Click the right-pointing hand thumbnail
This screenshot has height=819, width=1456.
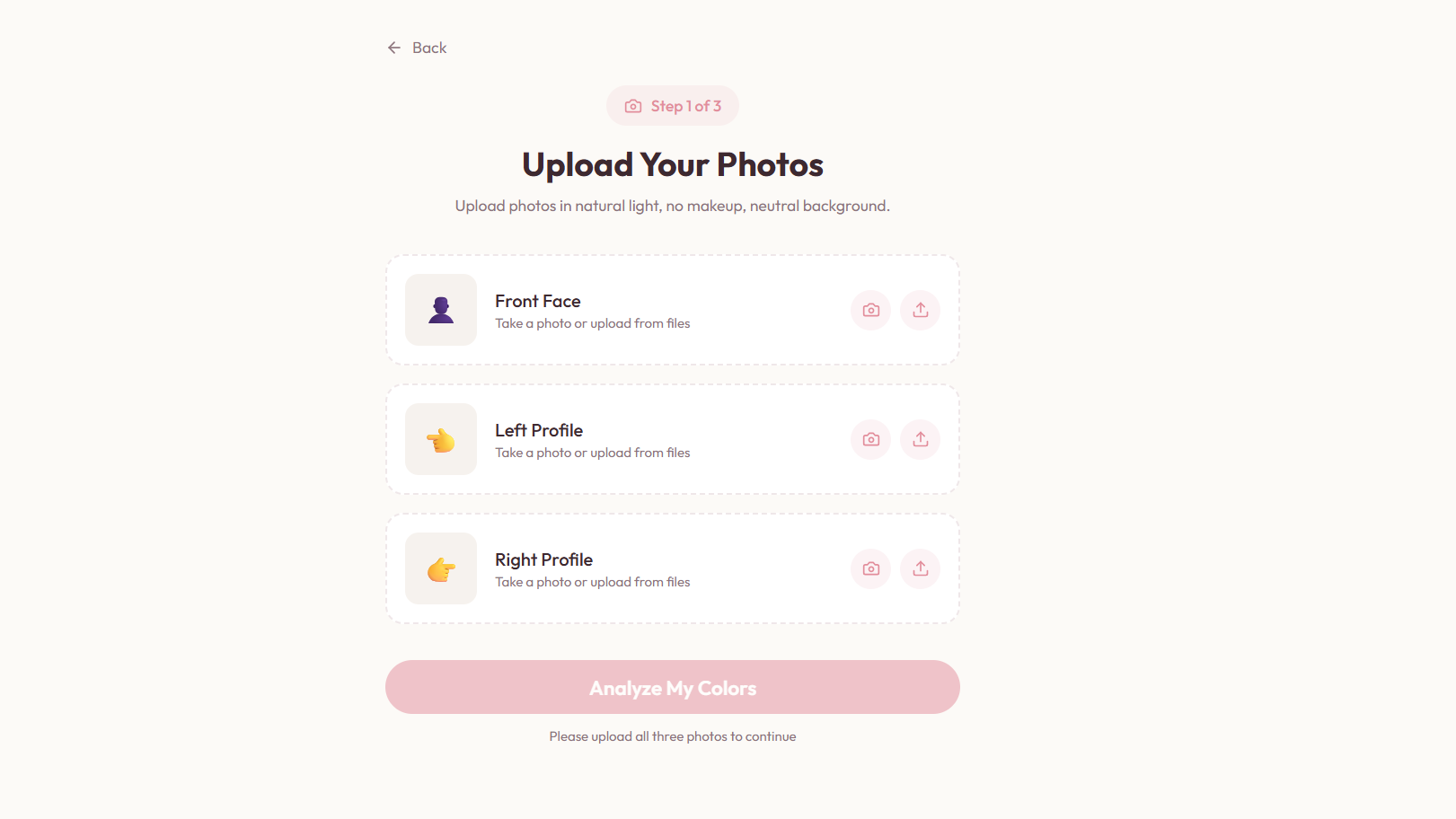[x=441, y=568]
